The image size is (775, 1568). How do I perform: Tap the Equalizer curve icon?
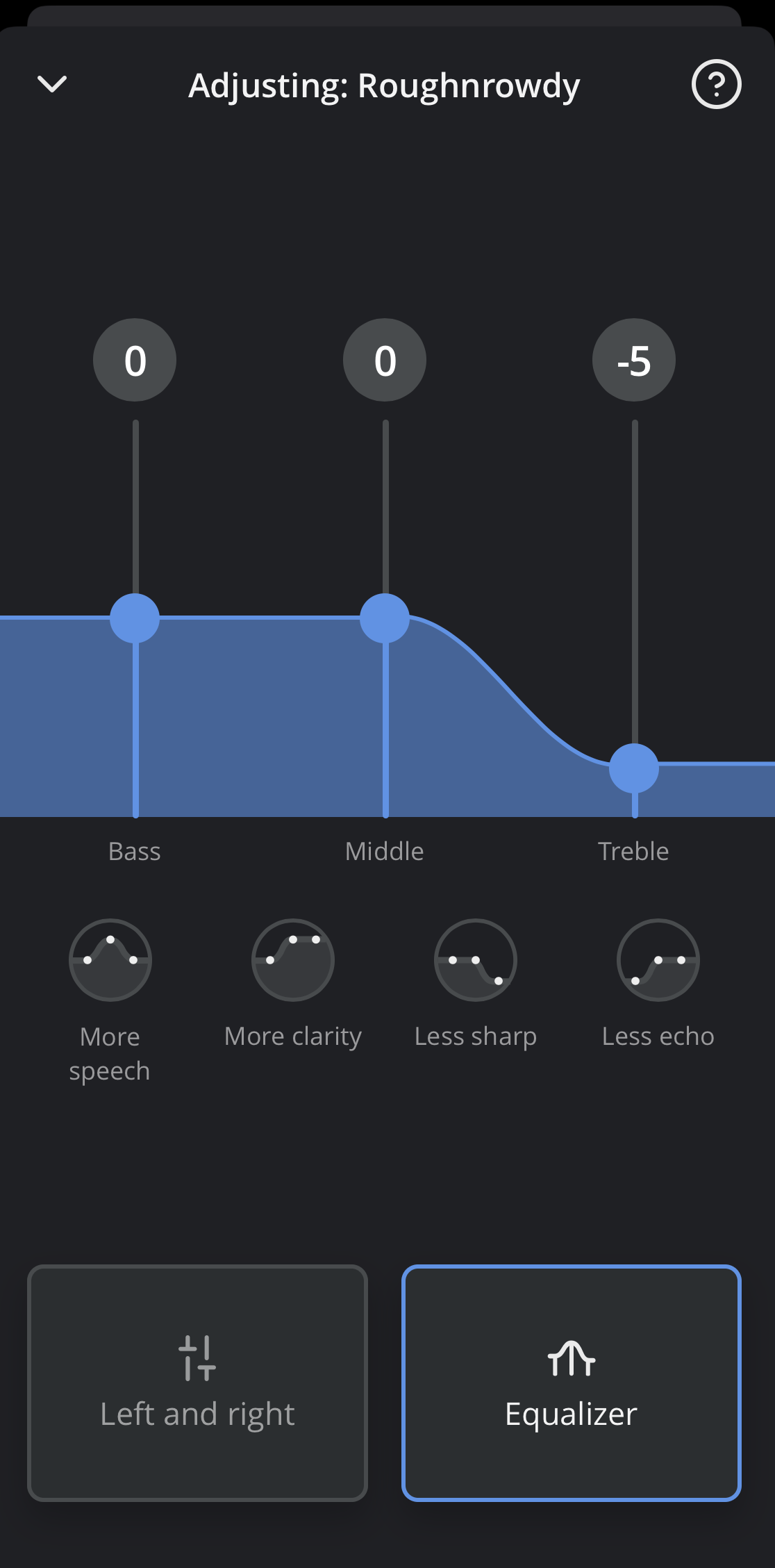pos(572,1358)
